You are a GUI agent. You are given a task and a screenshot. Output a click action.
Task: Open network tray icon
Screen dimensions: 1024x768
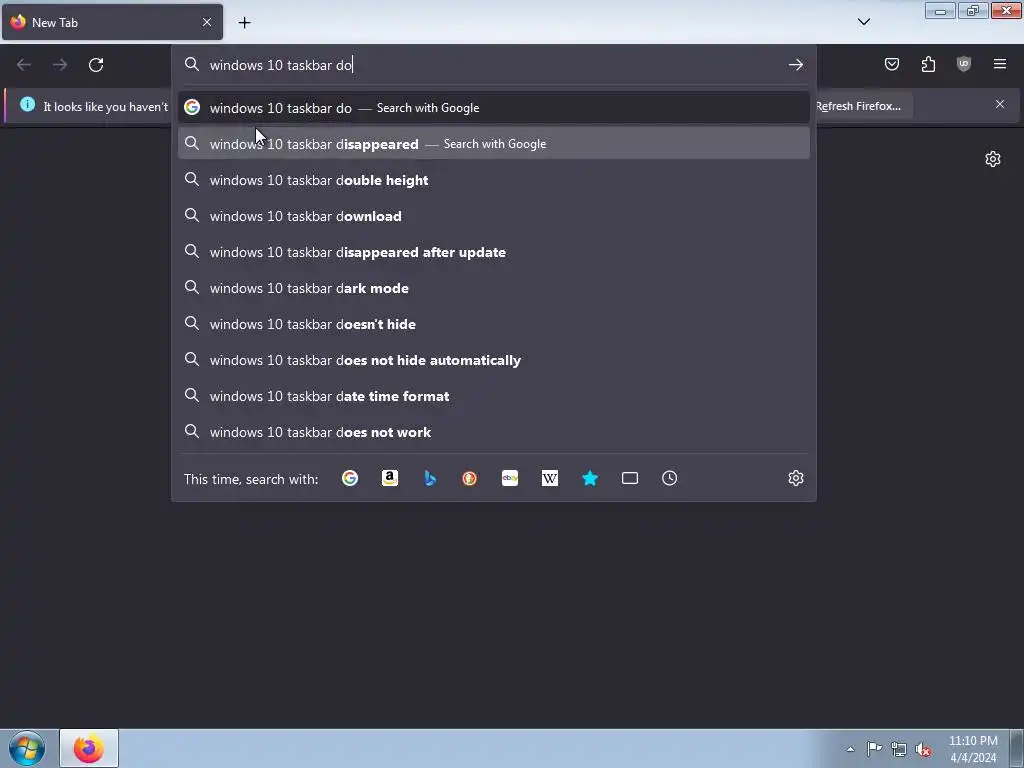(899, 749)
